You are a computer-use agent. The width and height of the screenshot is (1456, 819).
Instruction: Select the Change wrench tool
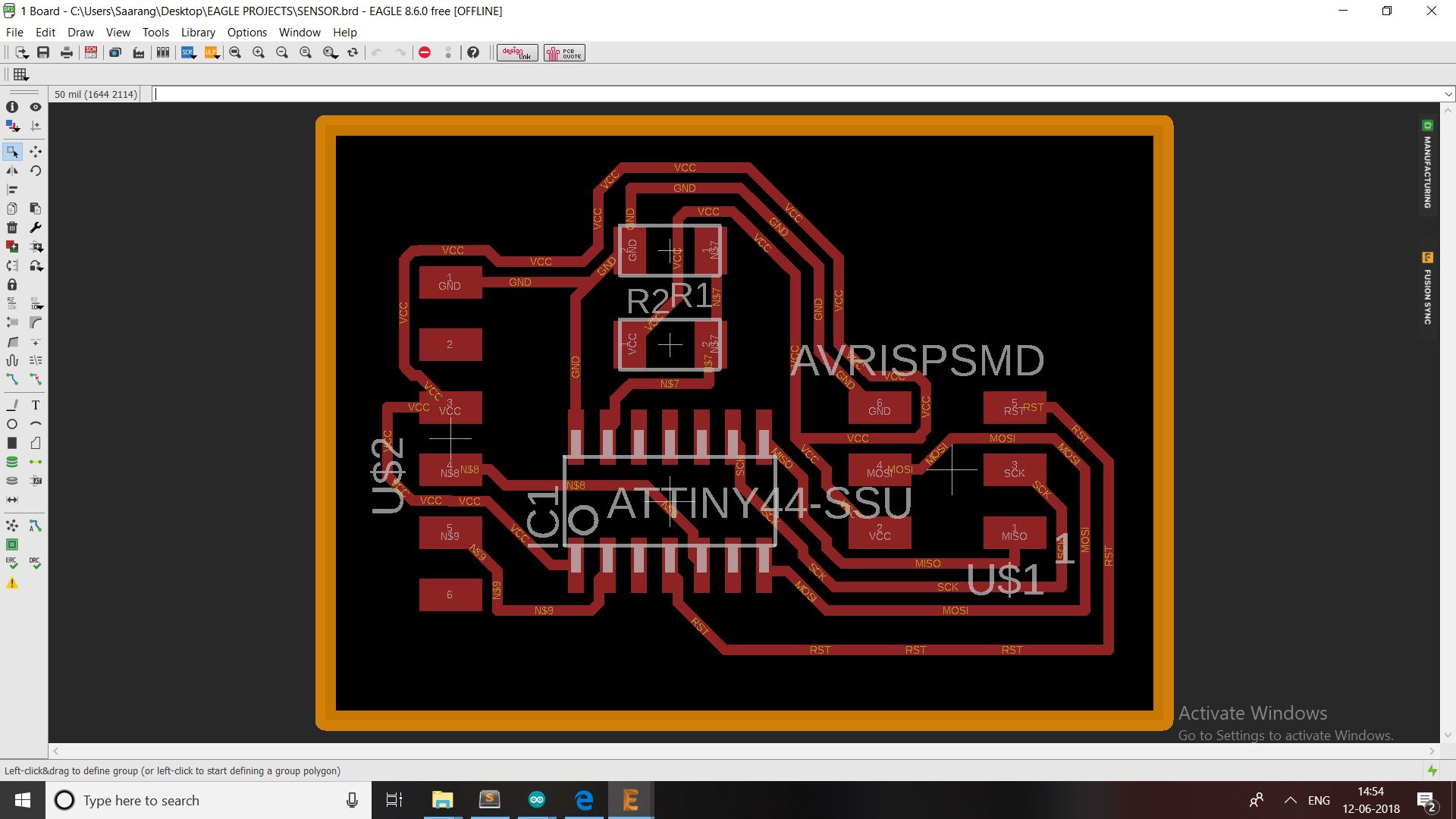pos(36,227)
